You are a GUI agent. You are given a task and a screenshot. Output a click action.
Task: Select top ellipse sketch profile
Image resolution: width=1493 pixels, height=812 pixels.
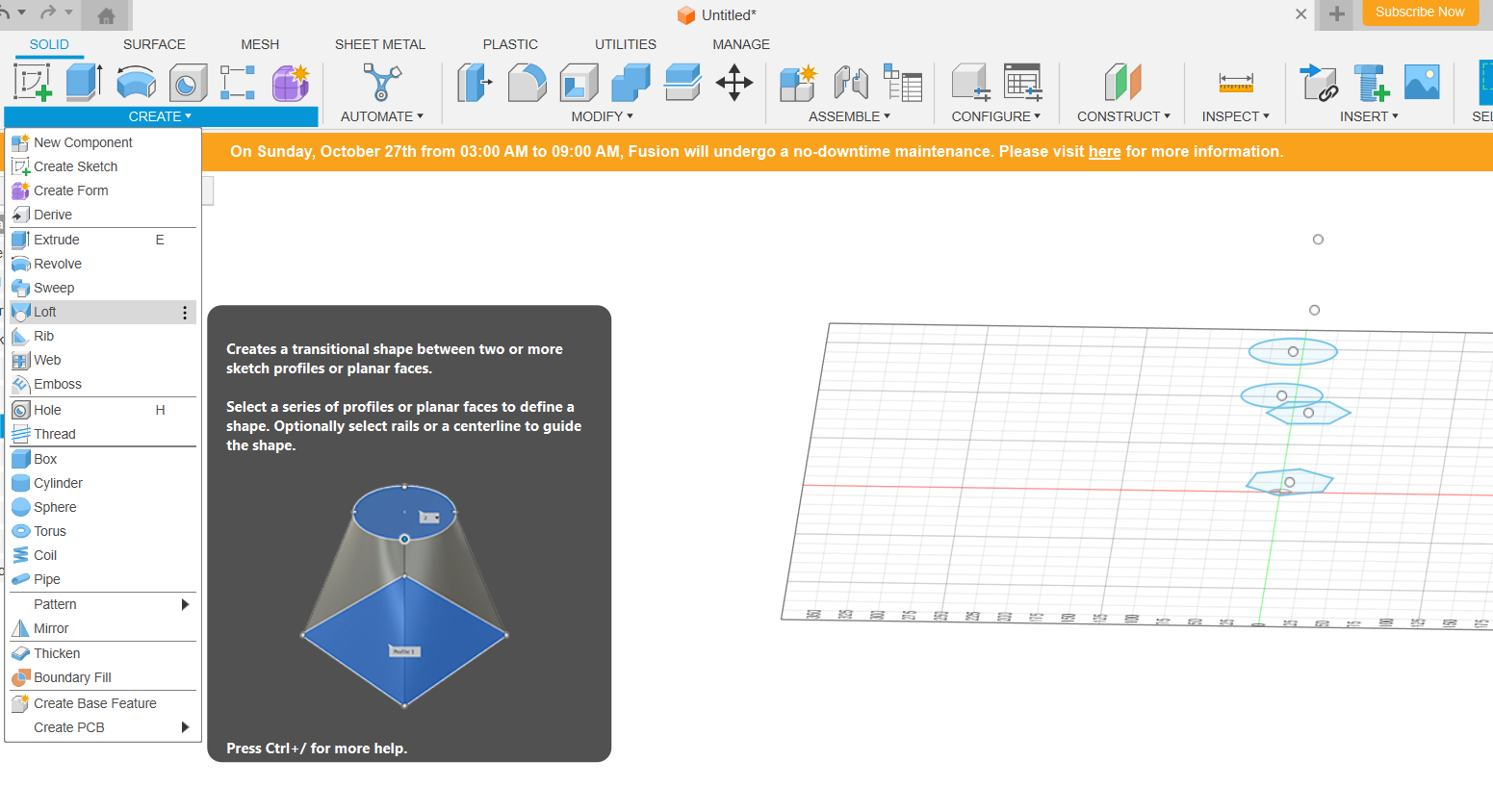coord(1293,351)
